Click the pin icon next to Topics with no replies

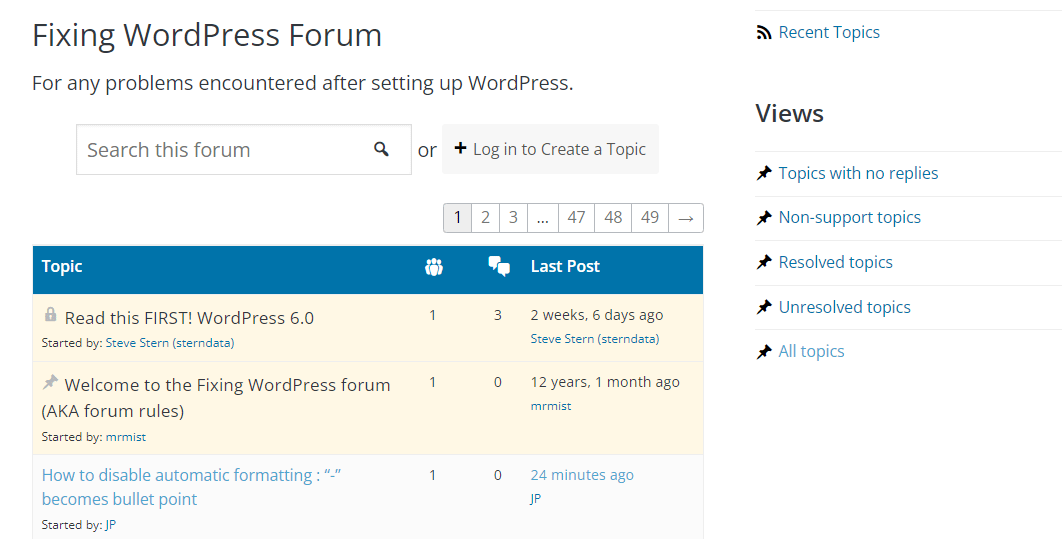[x=764, y=173]
